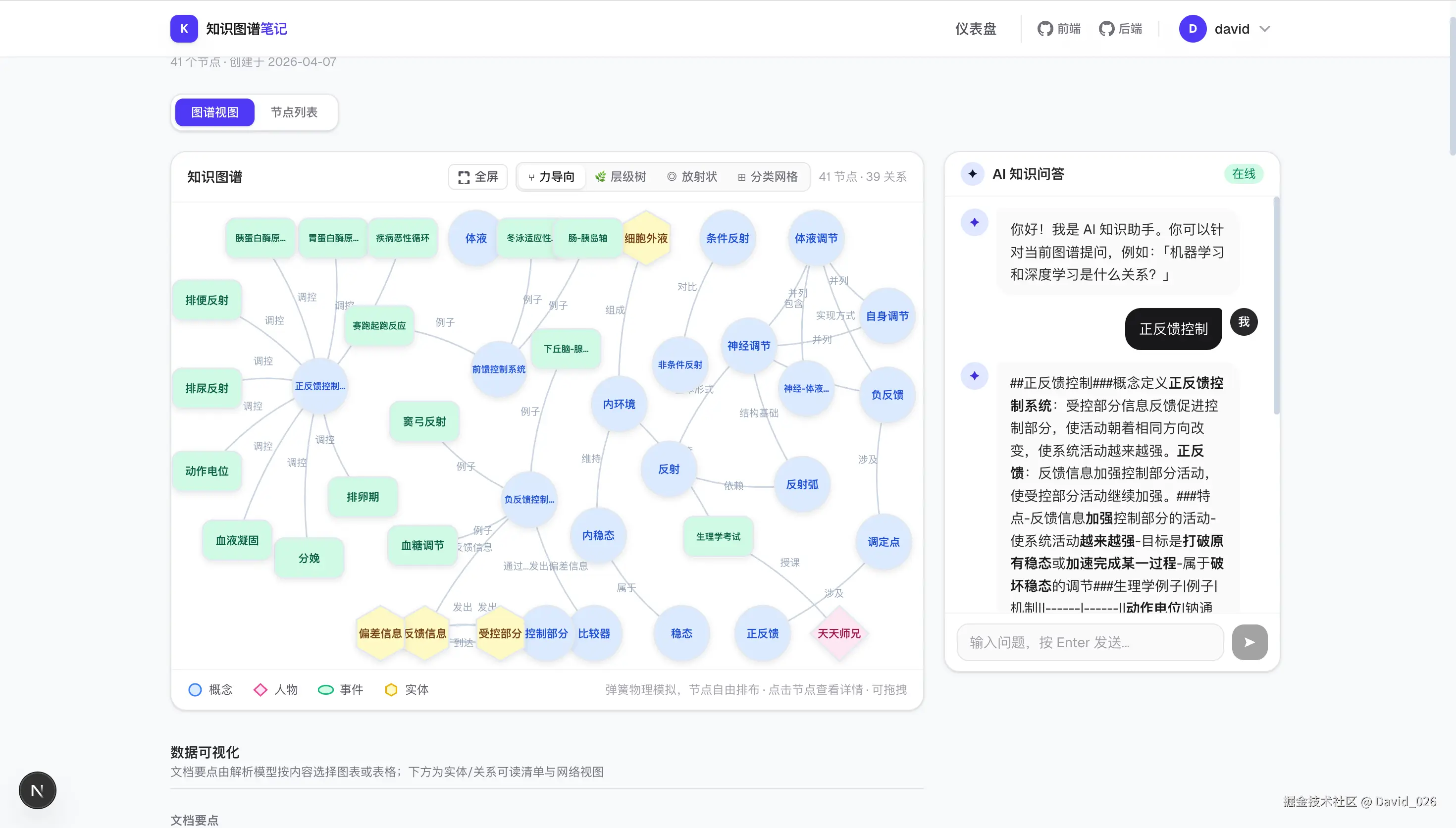Click the AI 知识问答 sparkle icon
This screenshot has height=828, width=1456.
coord(973,174)
